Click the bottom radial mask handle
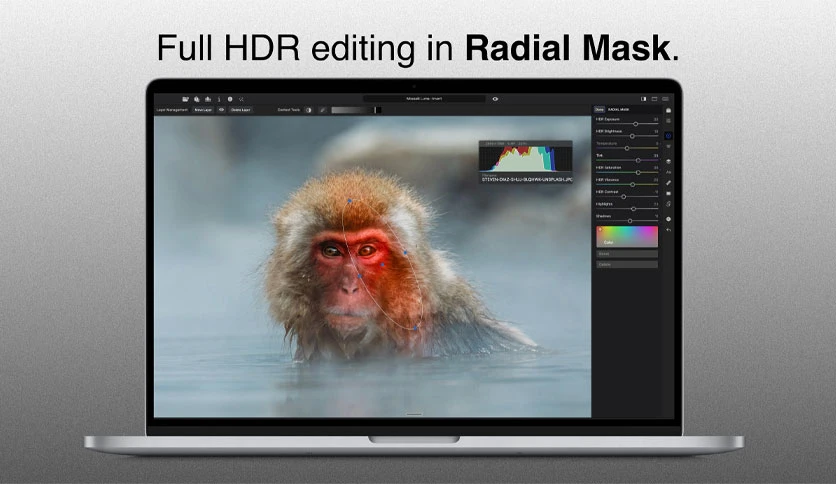Viewport: 836px width, 484px height. click(415, 328)
